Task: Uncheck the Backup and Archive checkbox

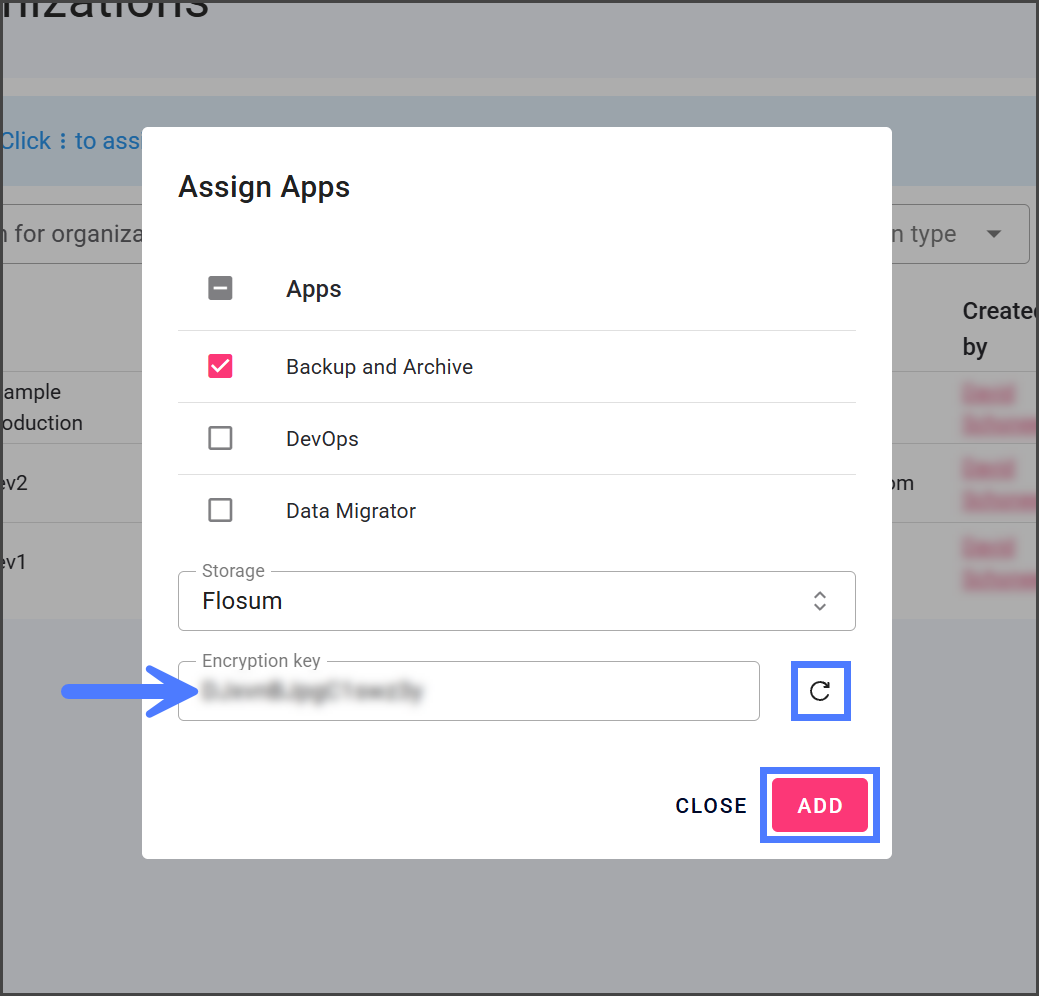Action: point(220,367)
